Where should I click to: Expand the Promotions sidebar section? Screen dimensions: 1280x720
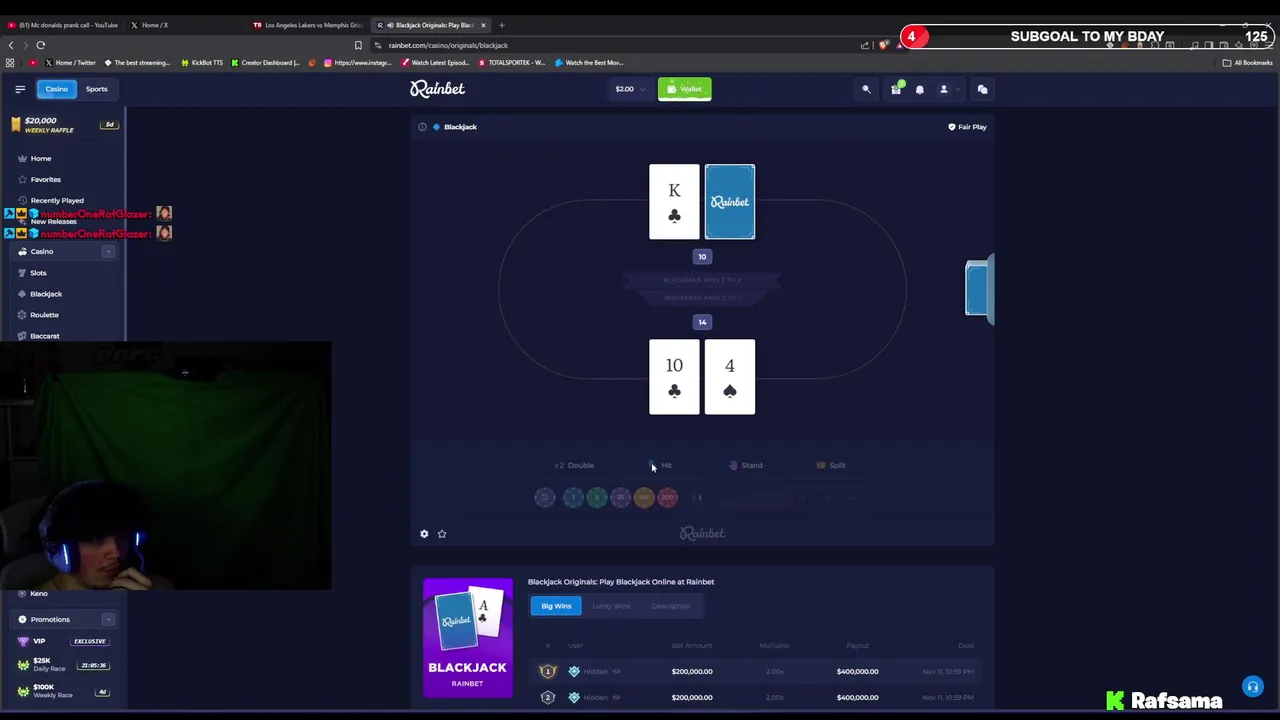pos(108,620)
